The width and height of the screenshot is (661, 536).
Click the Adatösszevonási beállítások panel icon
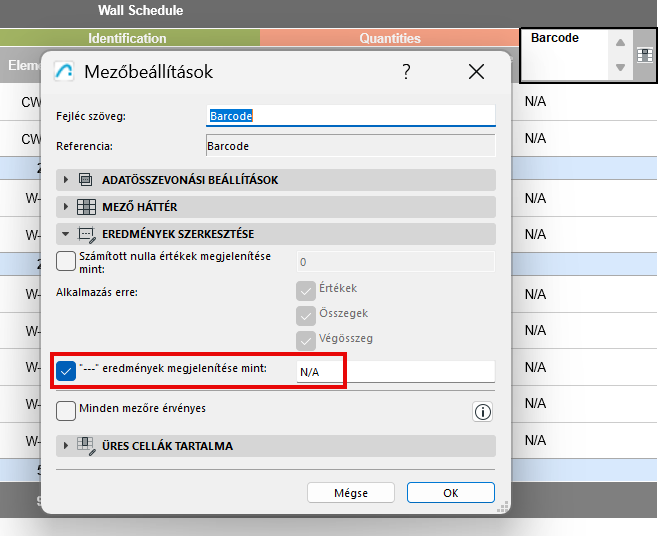[x=86, y=180]
